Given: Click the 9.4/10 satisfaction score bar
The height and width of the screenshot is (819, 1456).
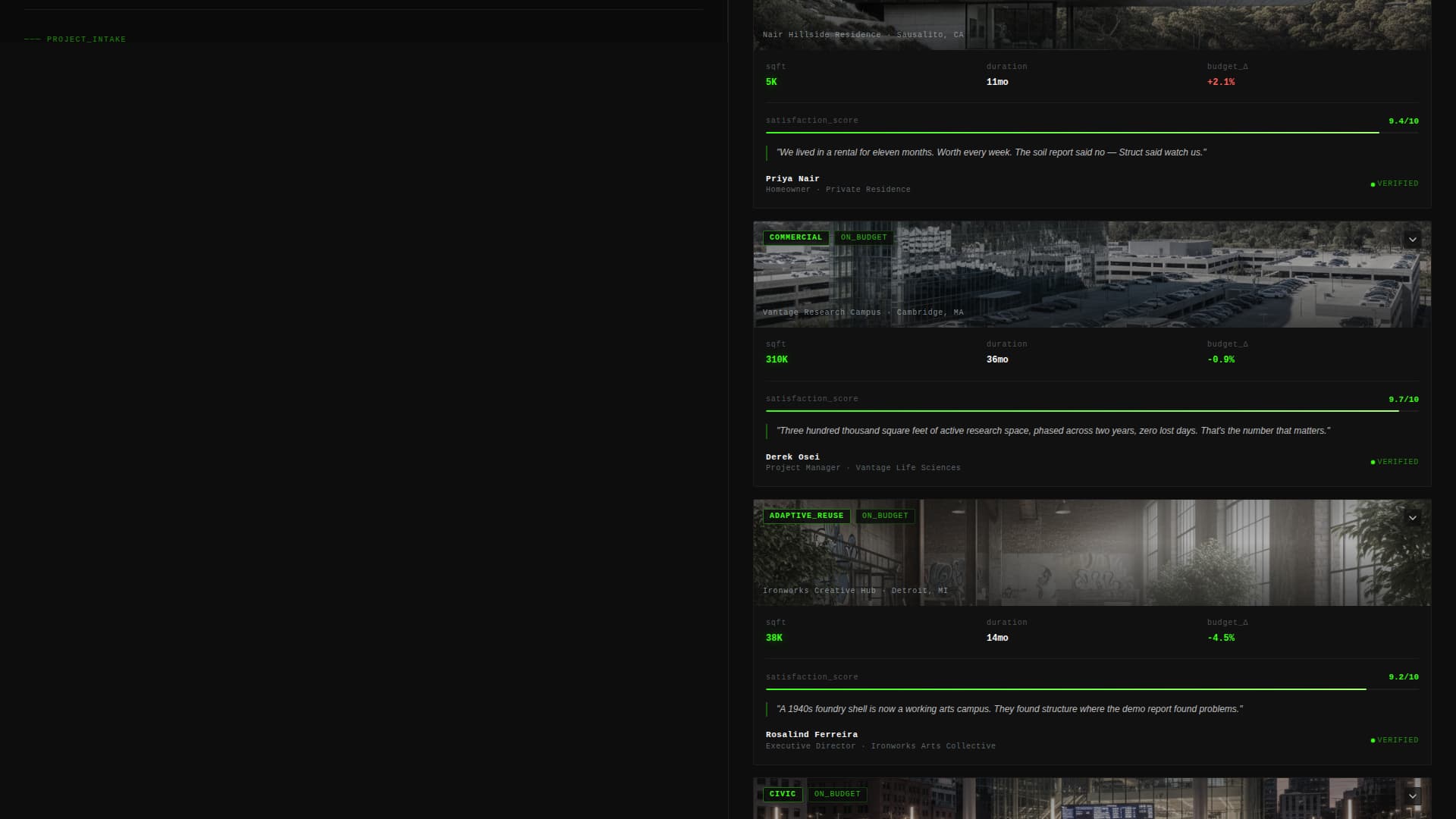Looking at the screenshot, I should click(1092, 133).
